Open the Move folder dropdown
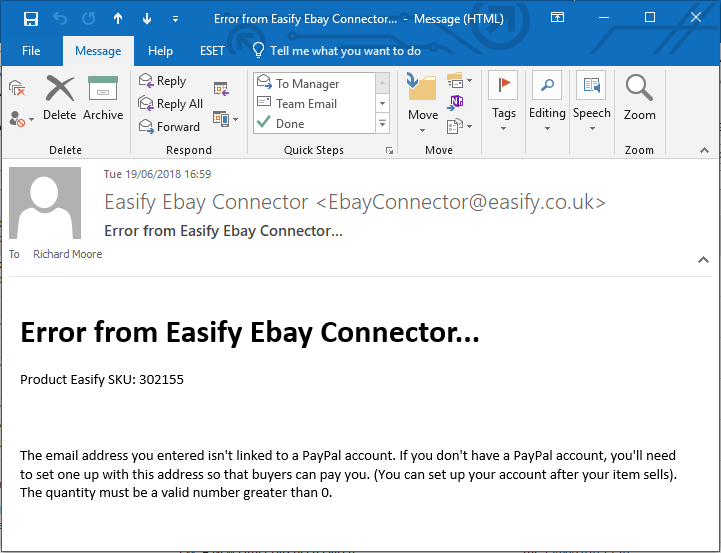 point(423,102)
